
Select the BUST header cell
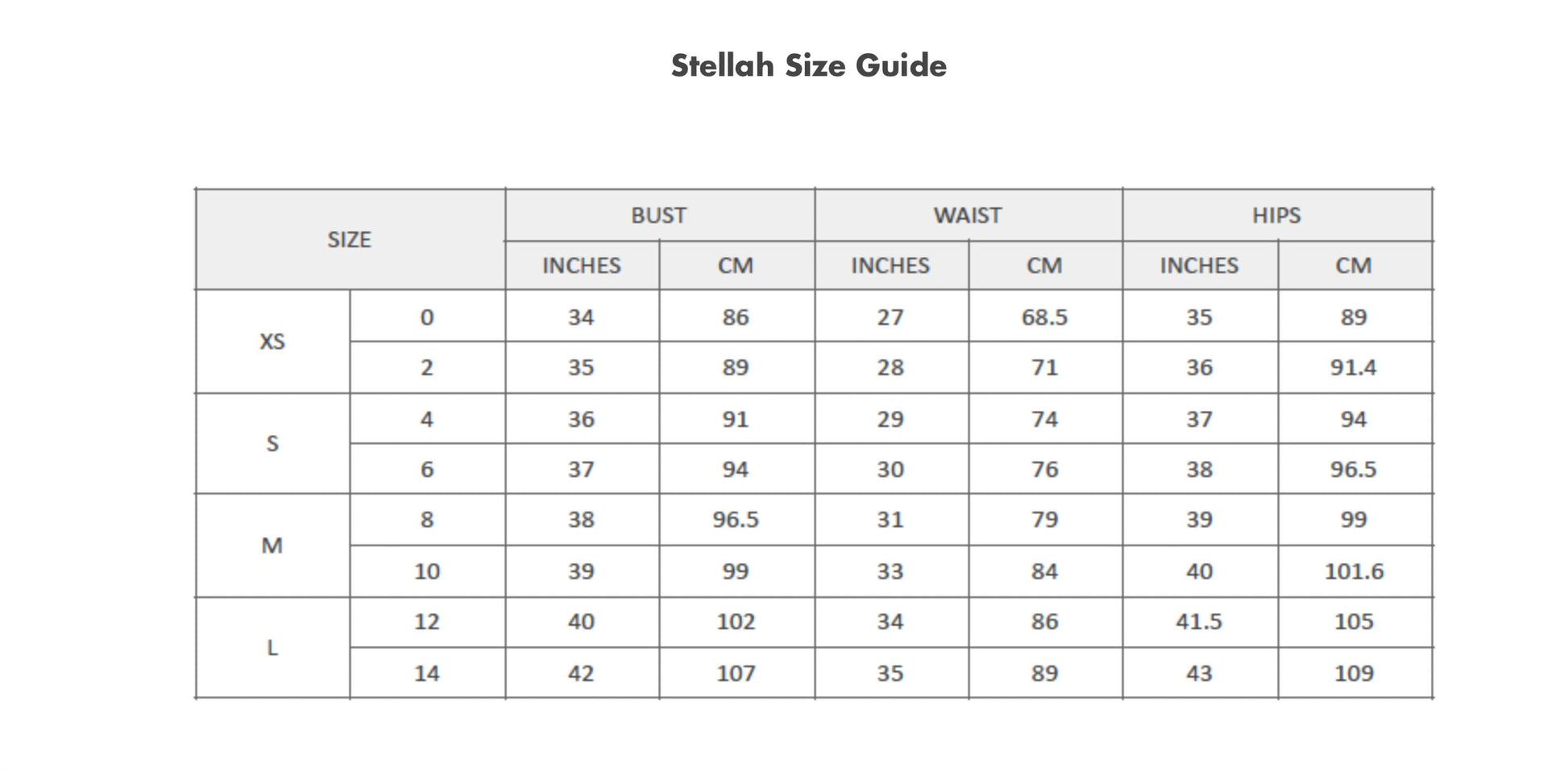point(658,215)
